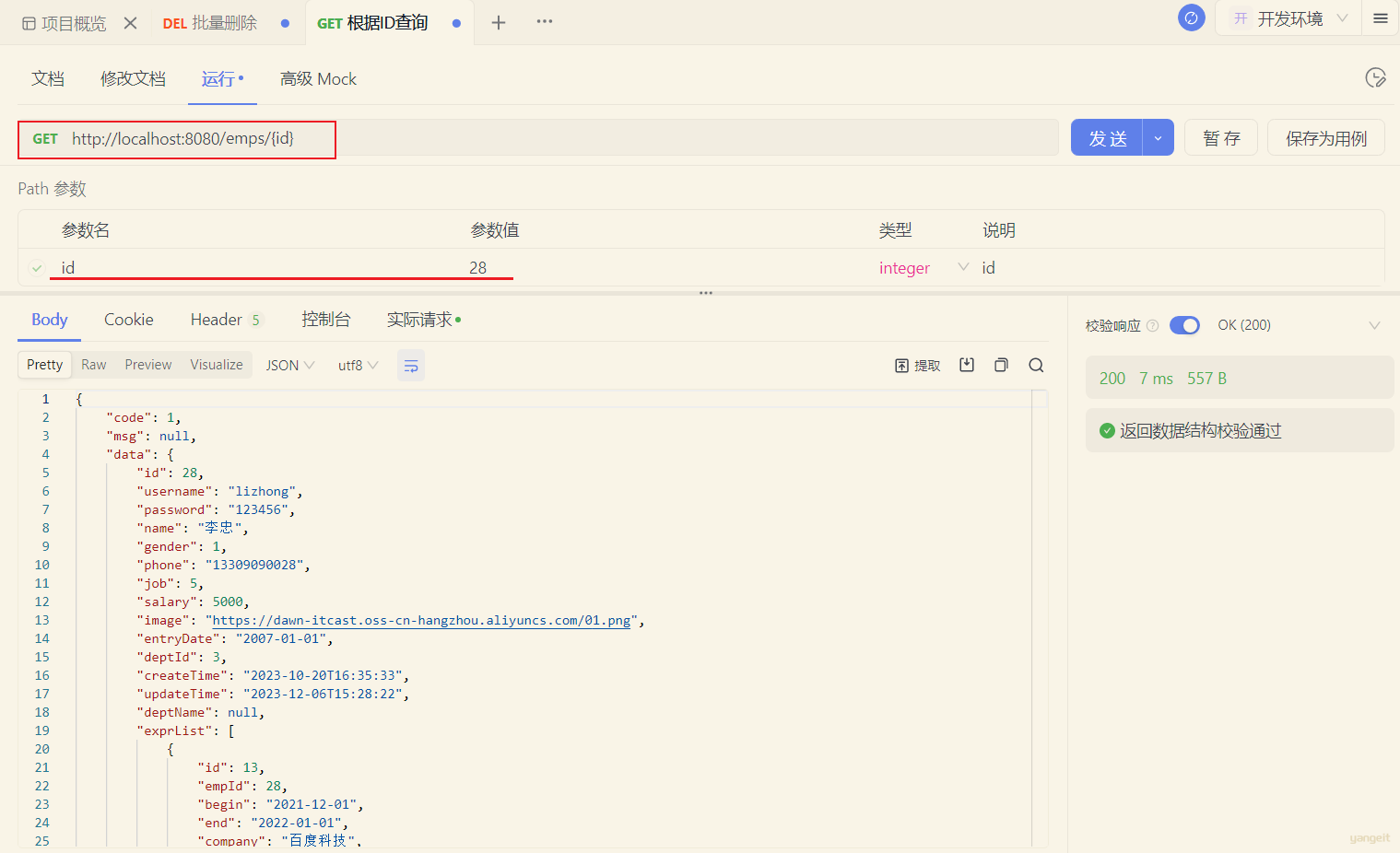Click the 7 ms response time
1400x853 pixels.
tap(1156, 379)
